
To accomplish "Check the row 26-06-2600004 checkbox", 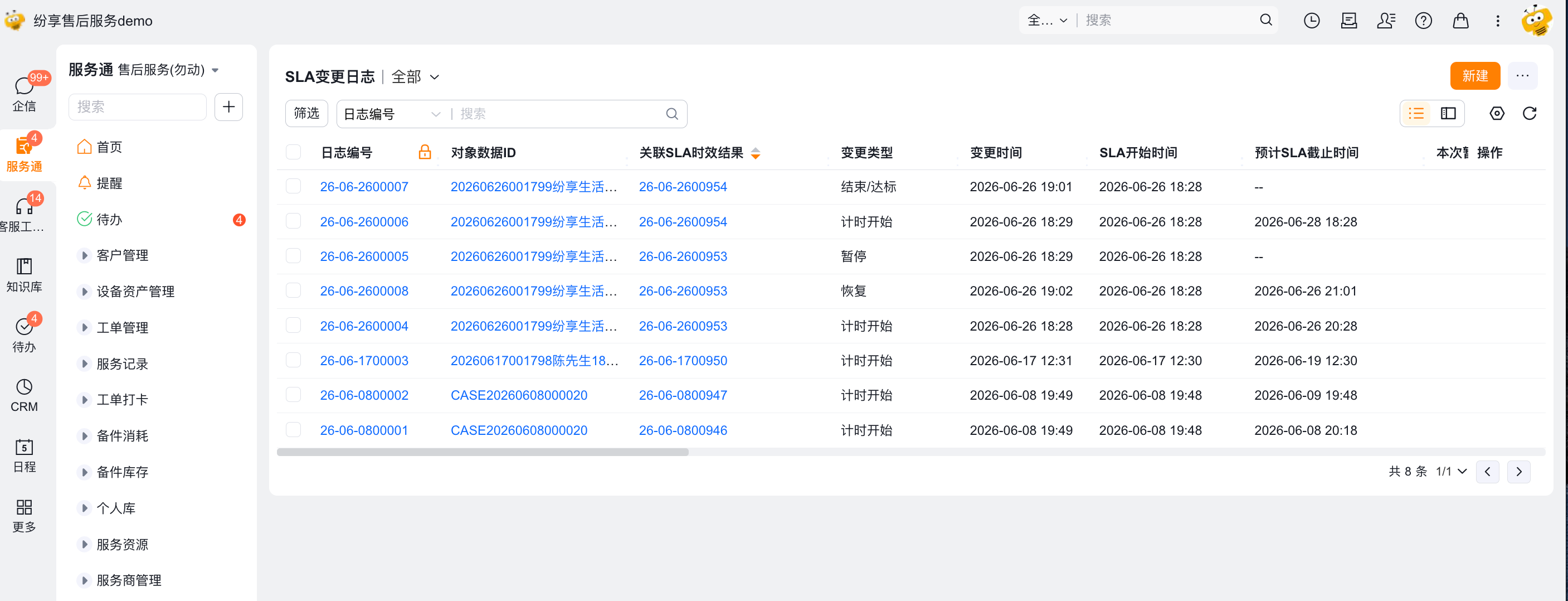I will click(294, 326).
